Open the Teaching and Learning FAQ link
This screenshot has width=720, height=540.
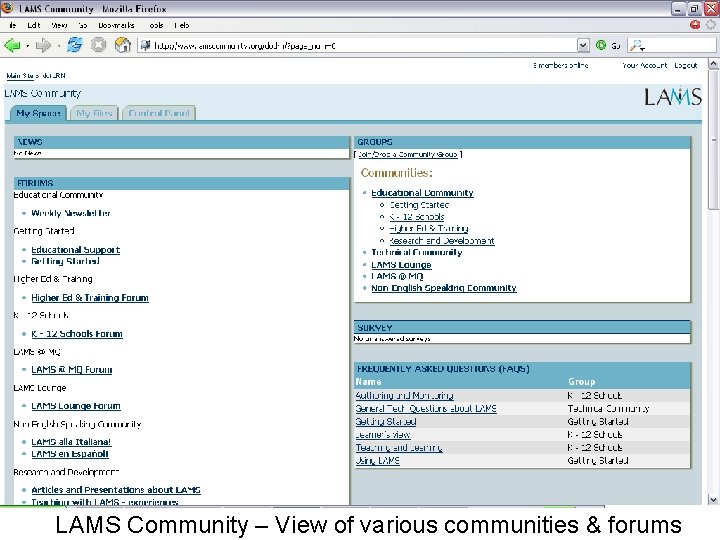399,448
